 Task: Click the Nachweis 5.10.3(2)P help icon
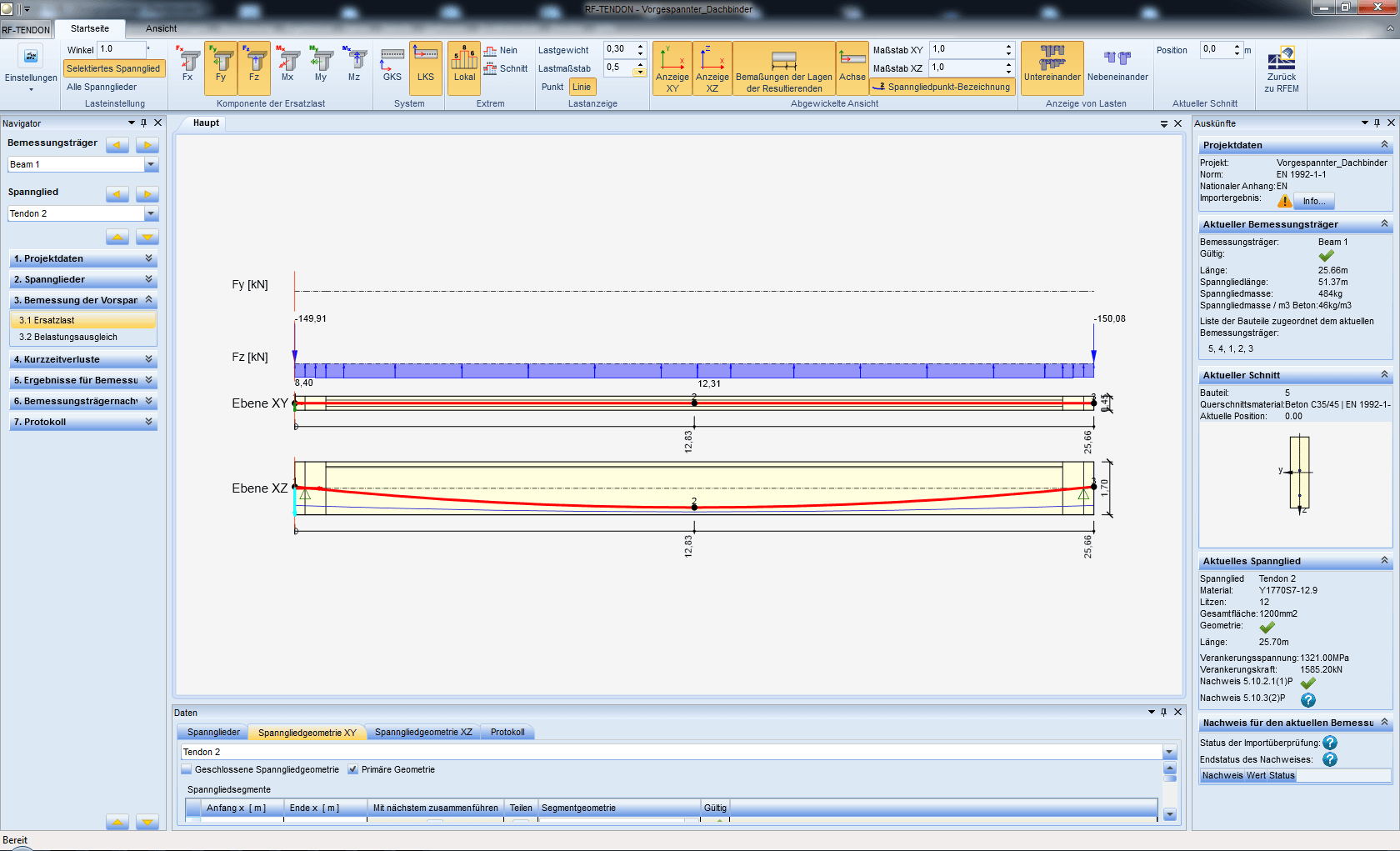click(1308, 700)
